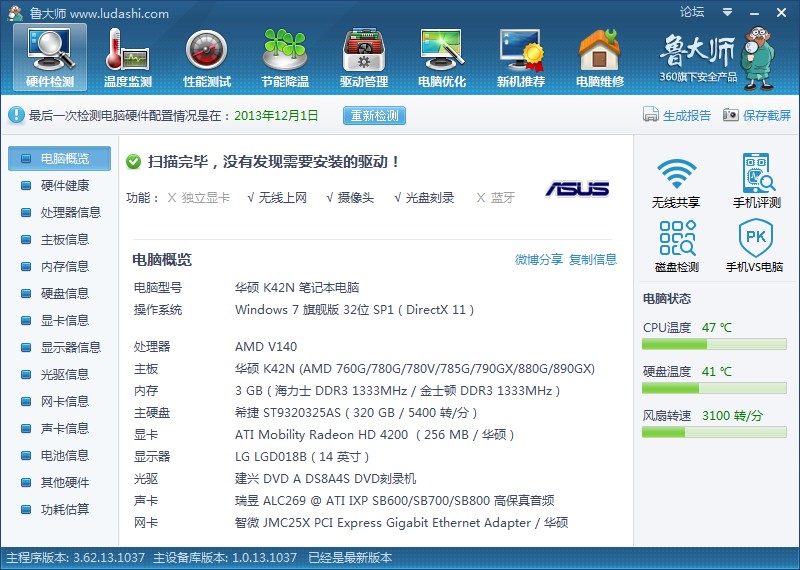Open 手机评测 phone benchmark
The height and width of the screenshot is (570, 800).
(x=757, y=181)
